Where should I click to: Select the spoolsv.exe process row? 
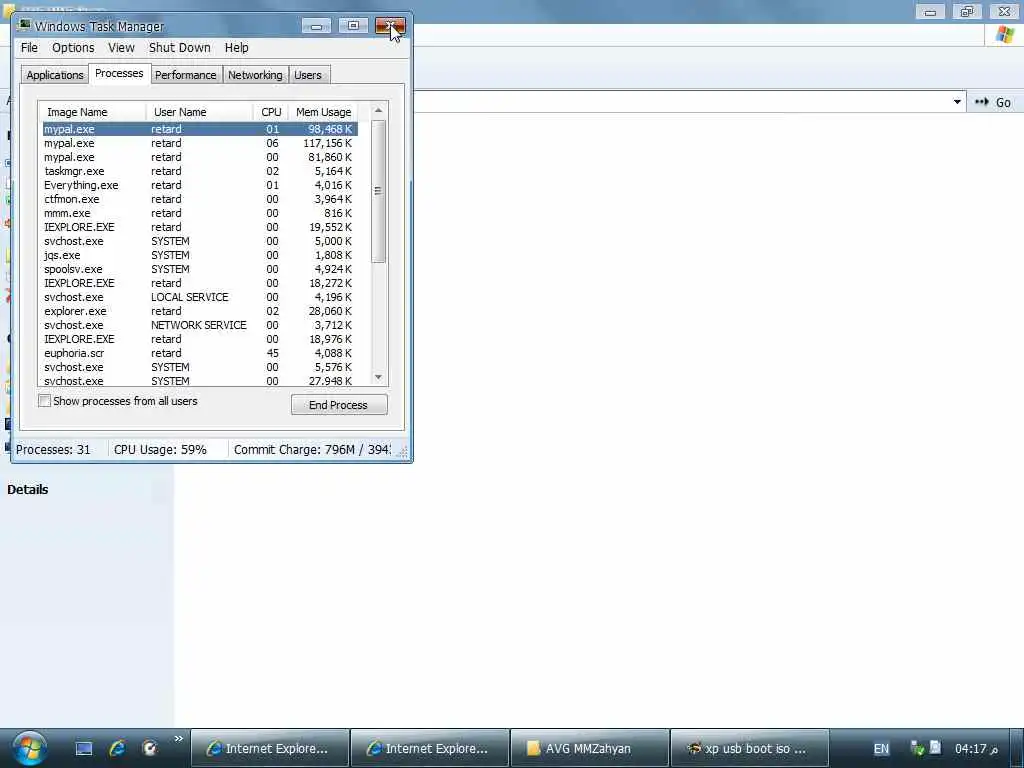click(x=200, y=269)
